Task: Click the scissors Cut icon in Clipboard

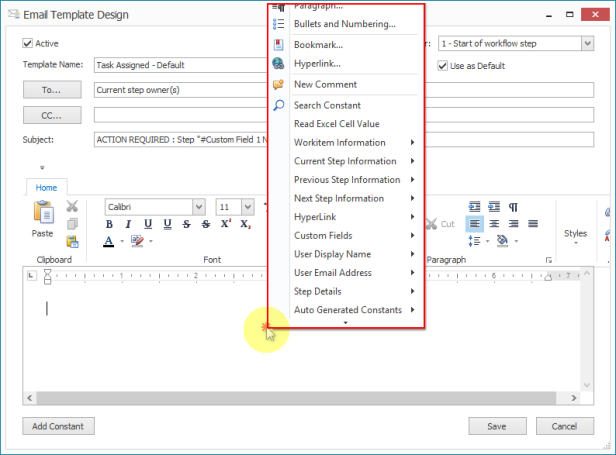Action: [x=72, y=207]
